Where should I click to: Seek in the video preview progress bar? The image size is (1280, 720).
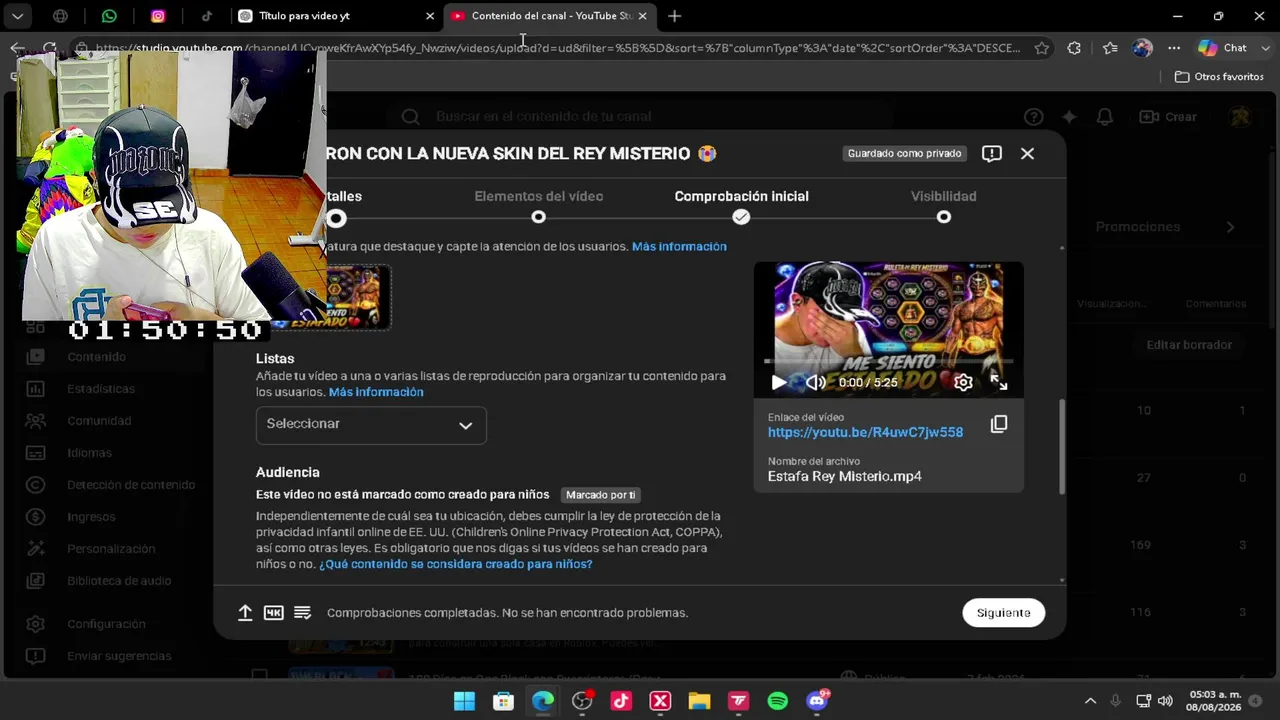[888, 360]
